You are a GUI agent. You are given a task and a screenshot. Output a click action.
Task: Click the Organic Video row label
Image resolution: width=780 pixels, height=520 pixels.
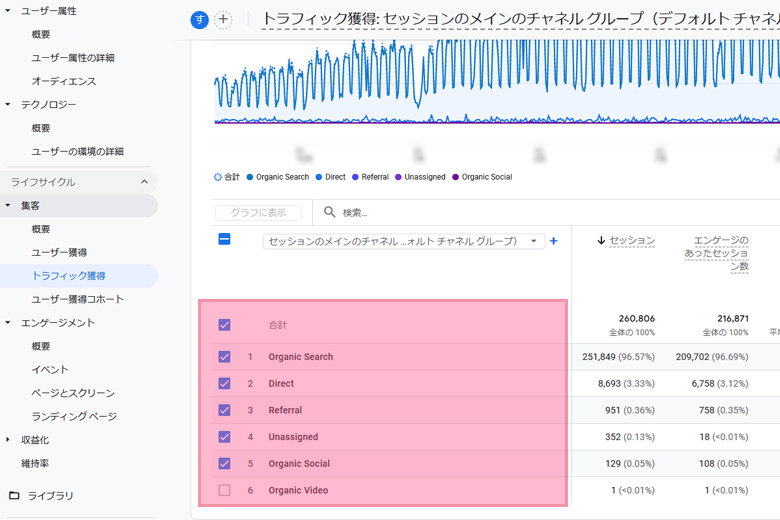point(298,490)
